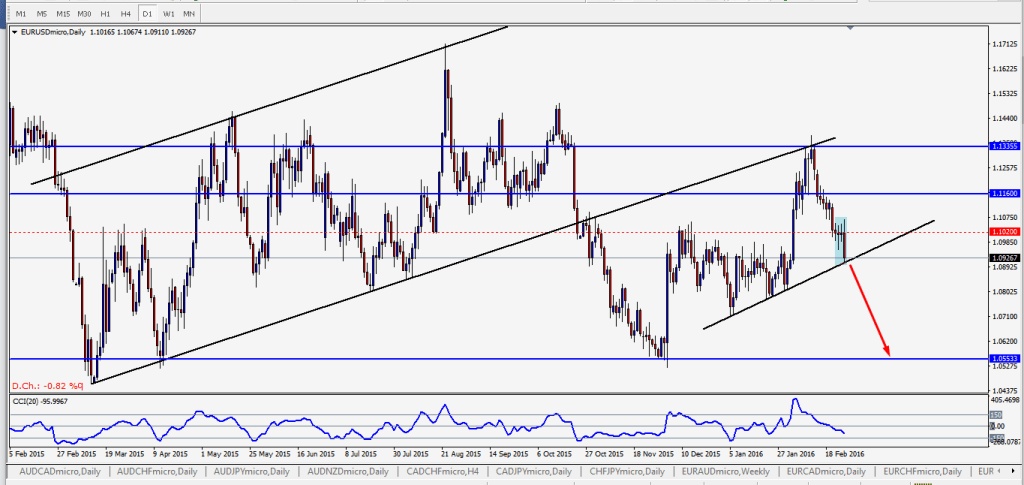The image size is (1024, 485).
Task: Select the 1.13355 horizontal line price label
Action: tap(1004, 146)
